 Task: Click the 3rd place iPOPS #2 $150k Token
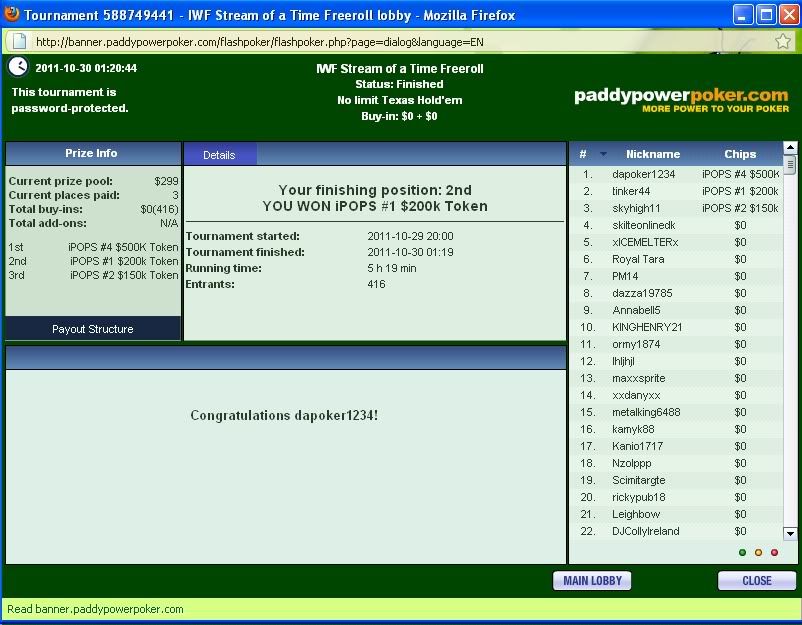tap(124, 275)
